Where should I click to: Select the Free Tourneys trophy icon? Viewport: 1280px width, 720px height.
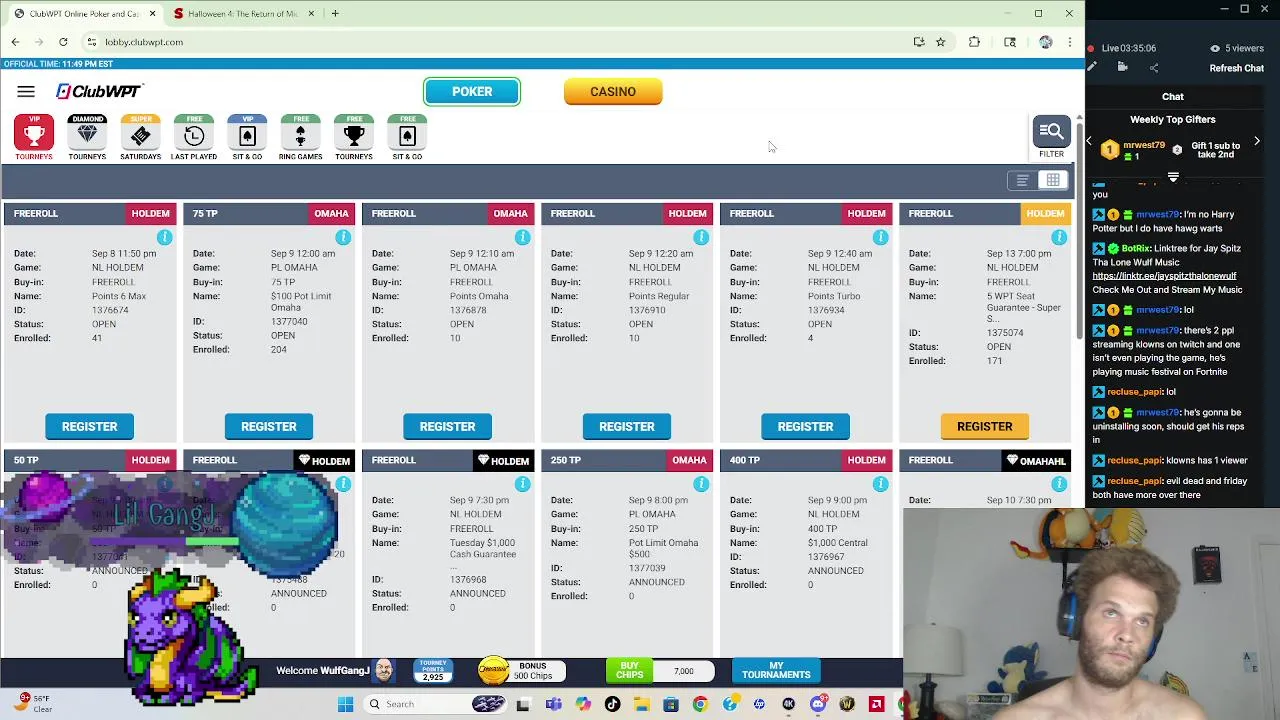click(354, 138)
